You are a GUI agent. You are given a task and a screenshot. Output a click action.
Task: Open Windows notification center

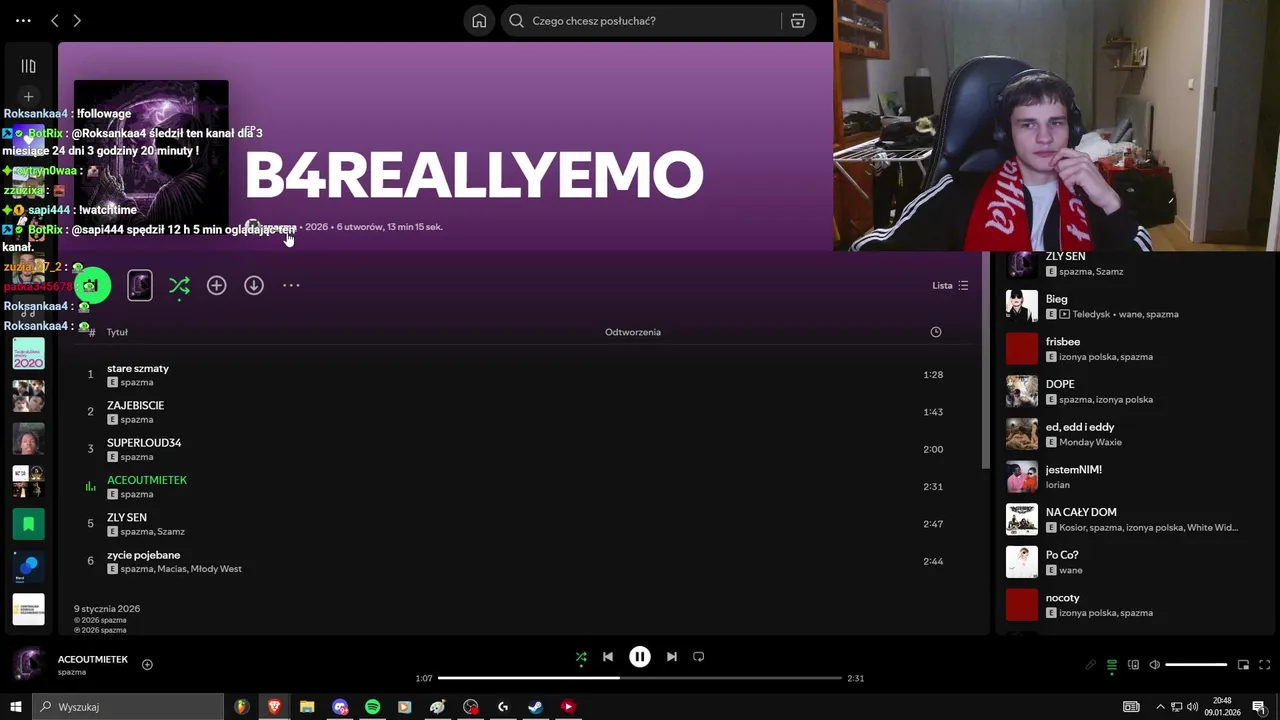point(1259,707)
